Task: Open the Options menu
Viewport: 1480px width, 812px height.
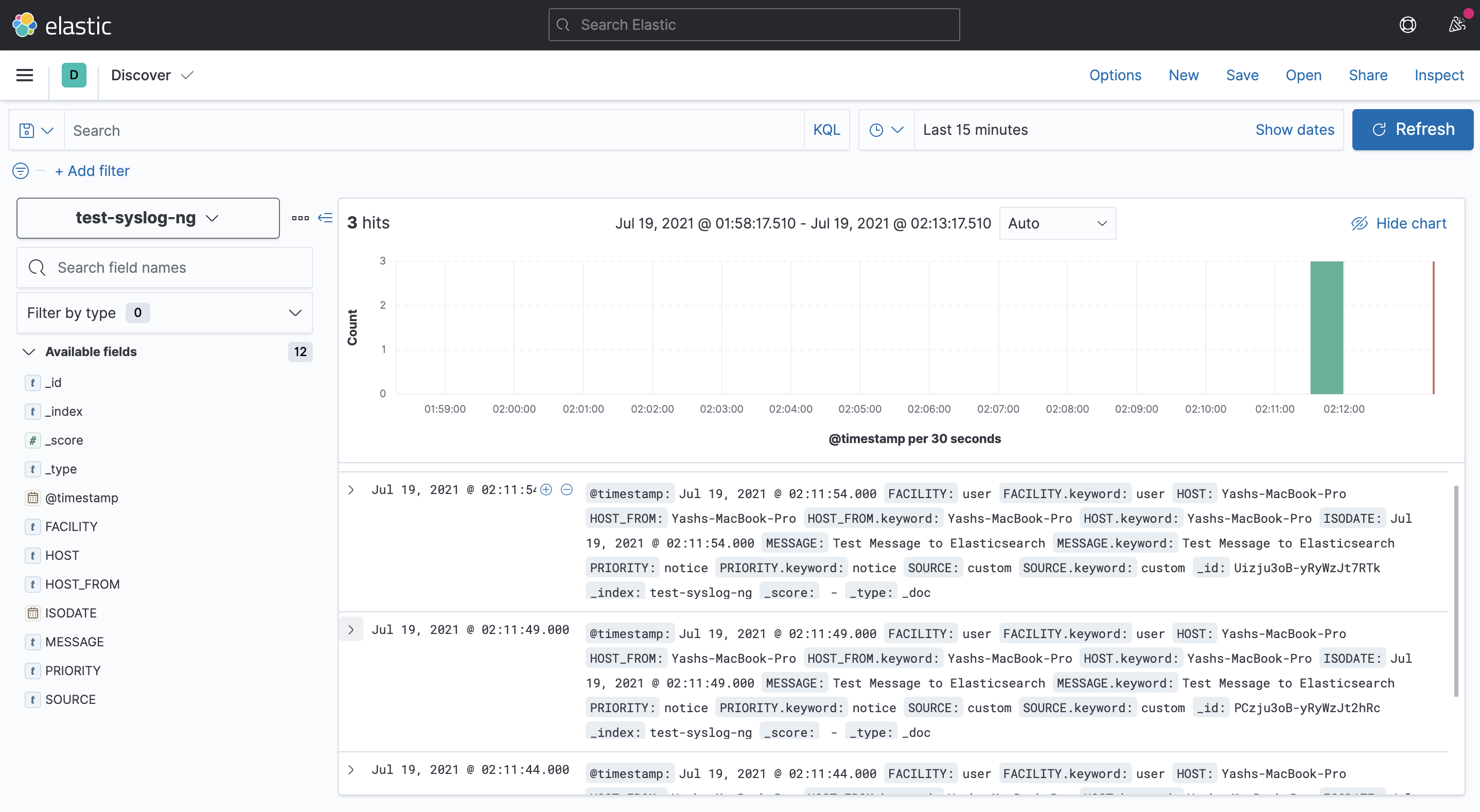Action: (x=1115, y=75)
